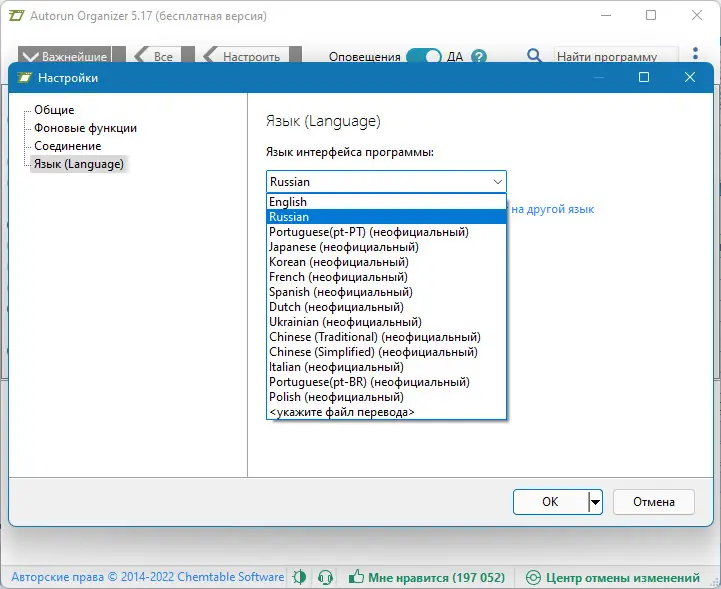
Task: Open the three-dots main menu
Action: pyautogui.click(x=695, y=54)
